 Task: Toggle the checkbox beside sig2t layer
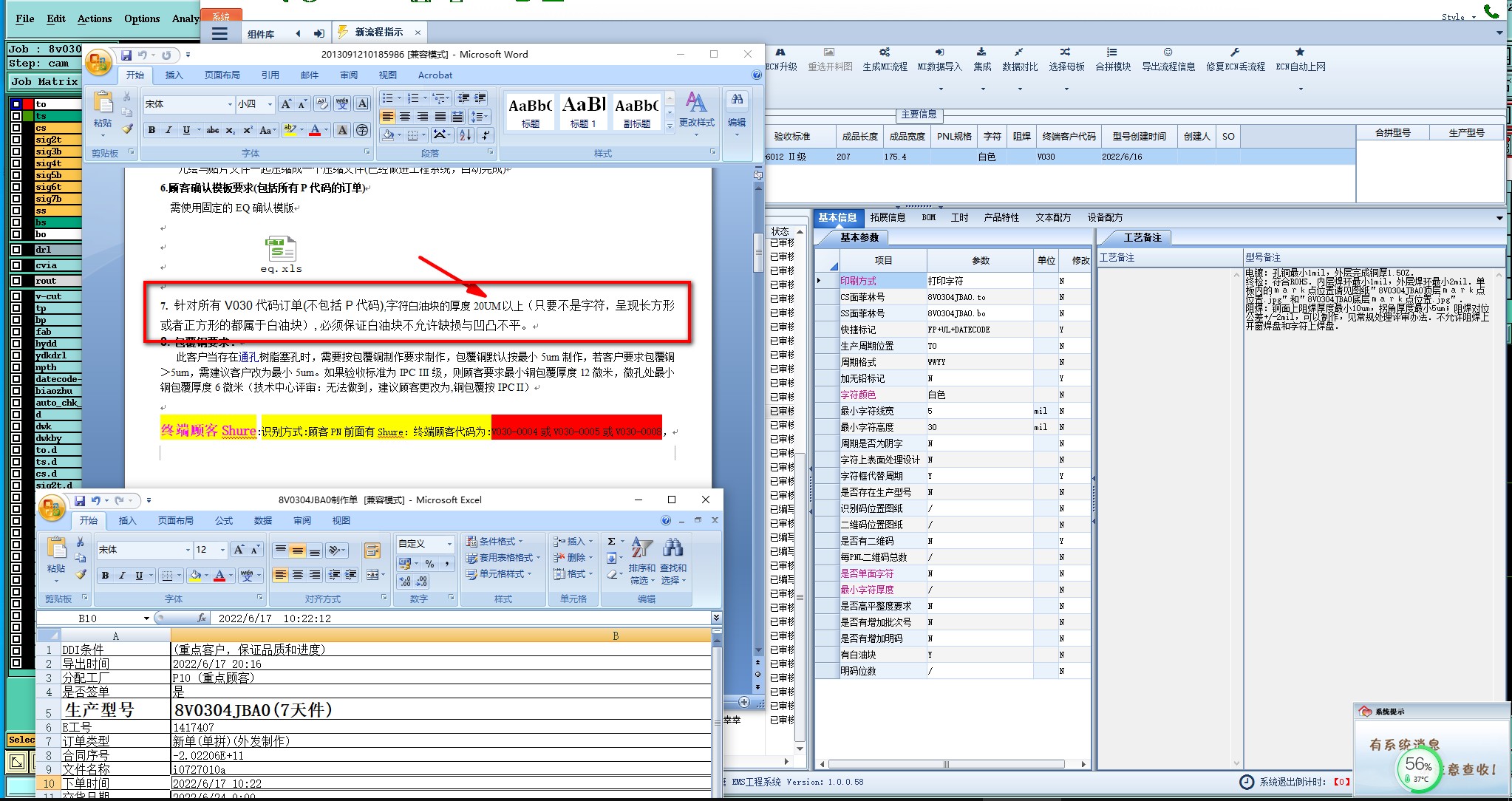click(16, 140)
